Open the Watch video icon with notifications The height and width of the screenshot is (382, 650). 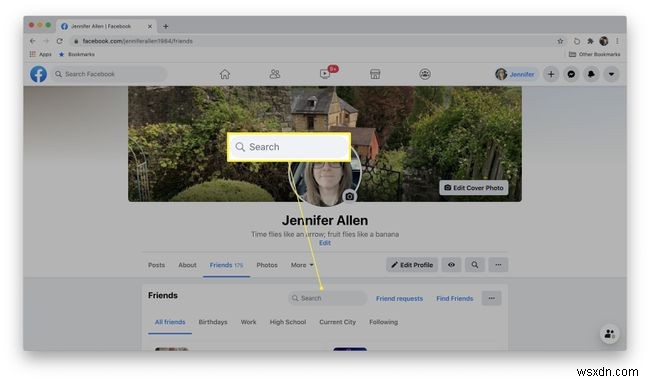(x=325, y=74)
